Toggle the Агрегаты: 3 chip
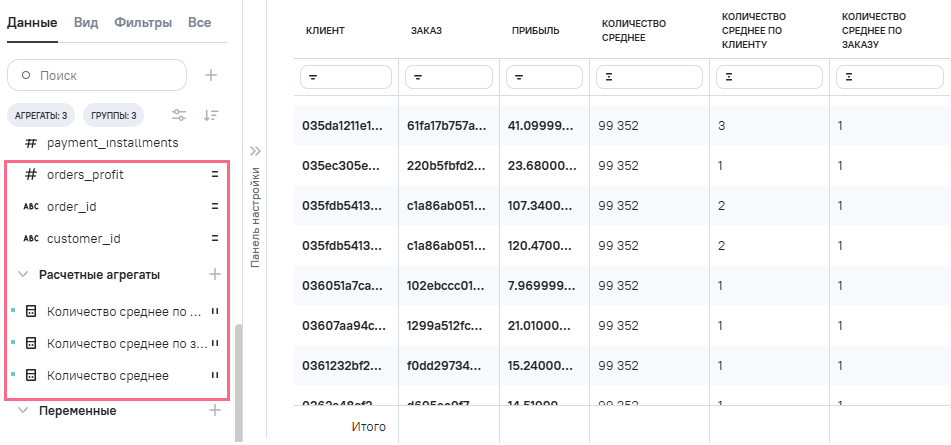Image resolution: width=951 pixels, height=445 pixels. 40,115
